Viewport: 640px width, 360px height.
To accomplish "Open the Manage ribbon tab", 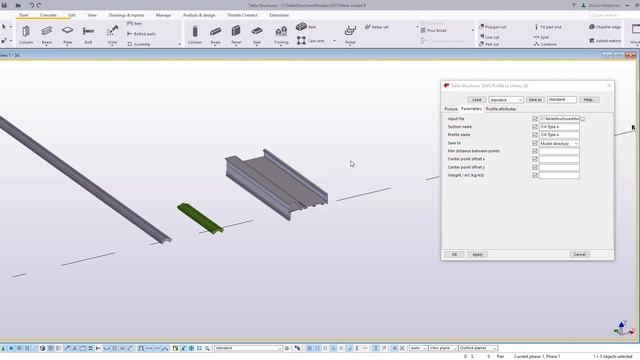I will pyautogui.click(x=163, y=15).
